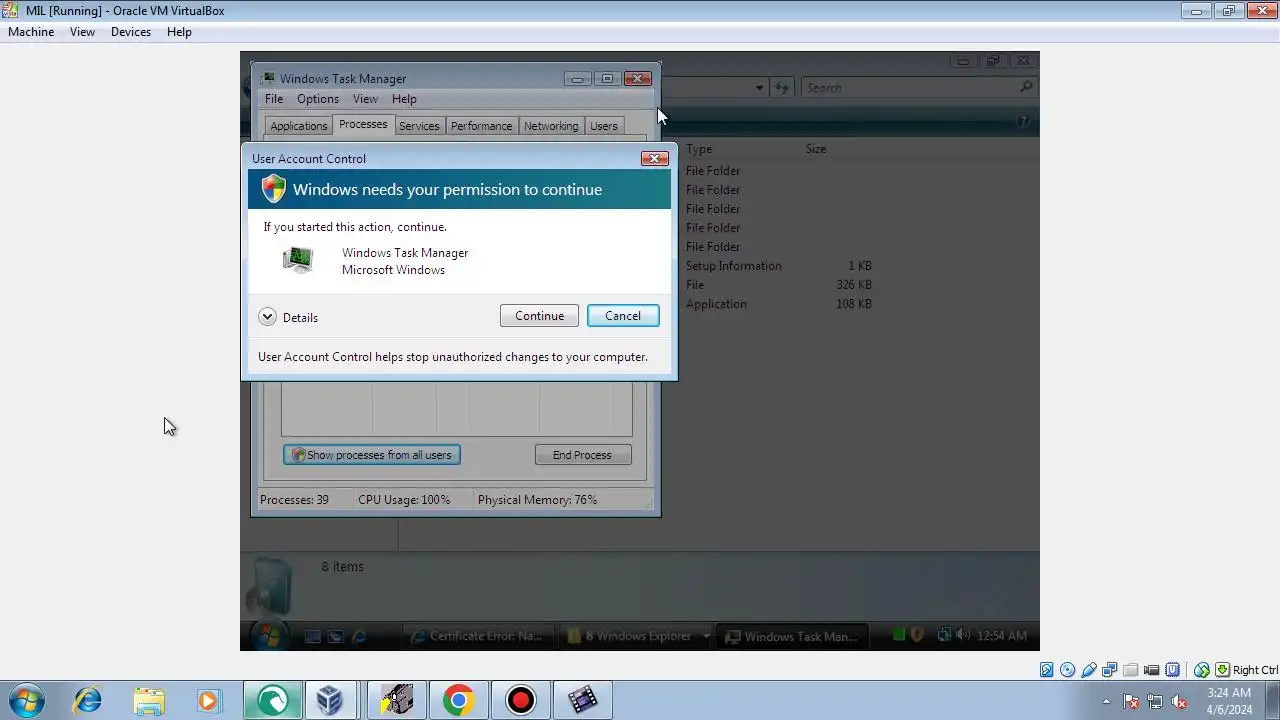Show hidden icons in host system tray
Image resolution: width=1280 pixels, height=720 pixels.
coord(1106,701)
